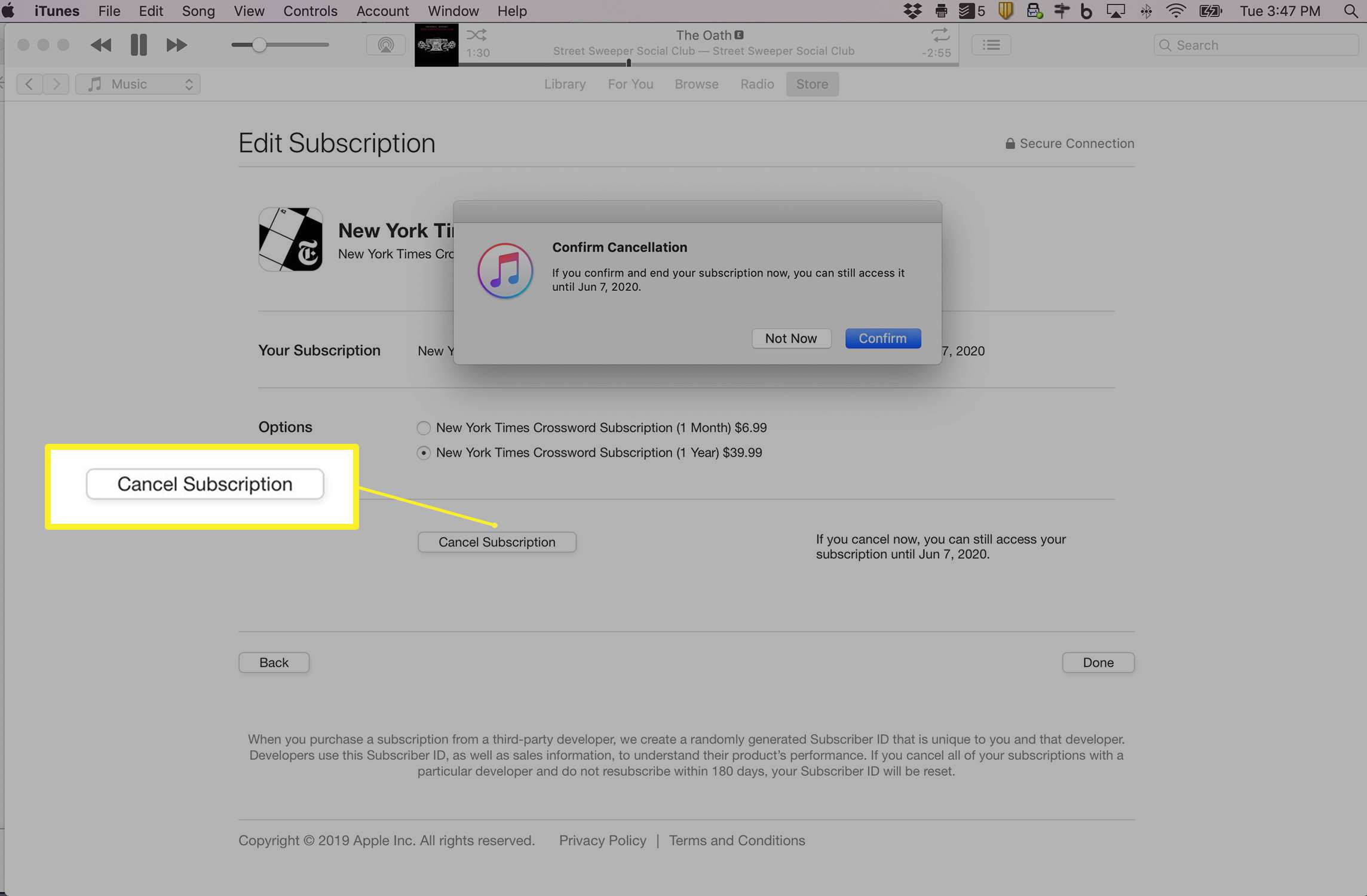1367x896 pixels.
Task: Switch to the Browse tab
Action: point(697,84)
